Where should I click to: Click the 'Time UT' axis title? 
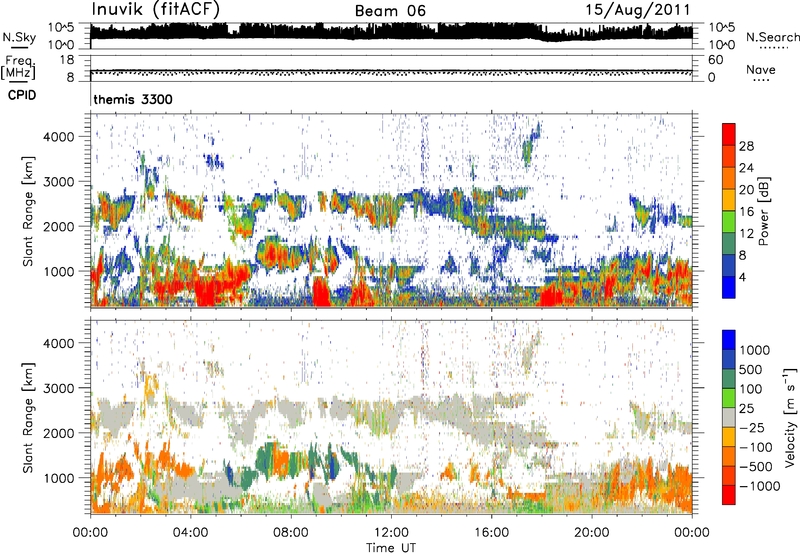391,548
